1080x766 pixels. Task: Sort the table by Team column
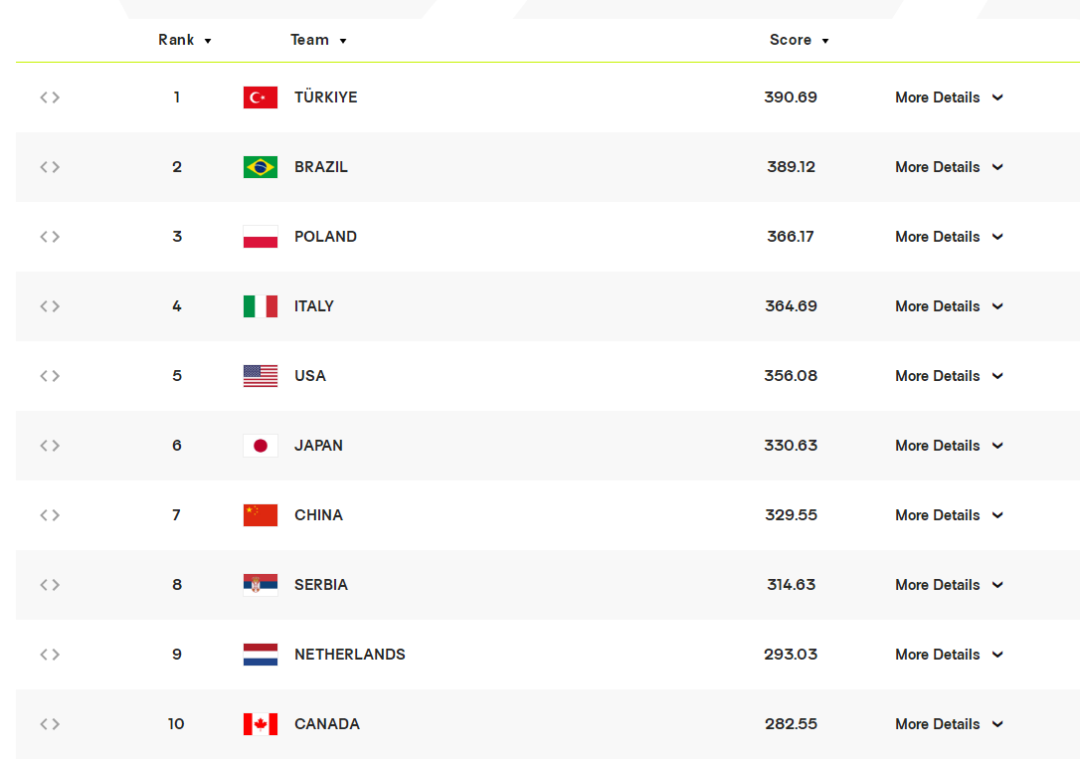[318, 40]
